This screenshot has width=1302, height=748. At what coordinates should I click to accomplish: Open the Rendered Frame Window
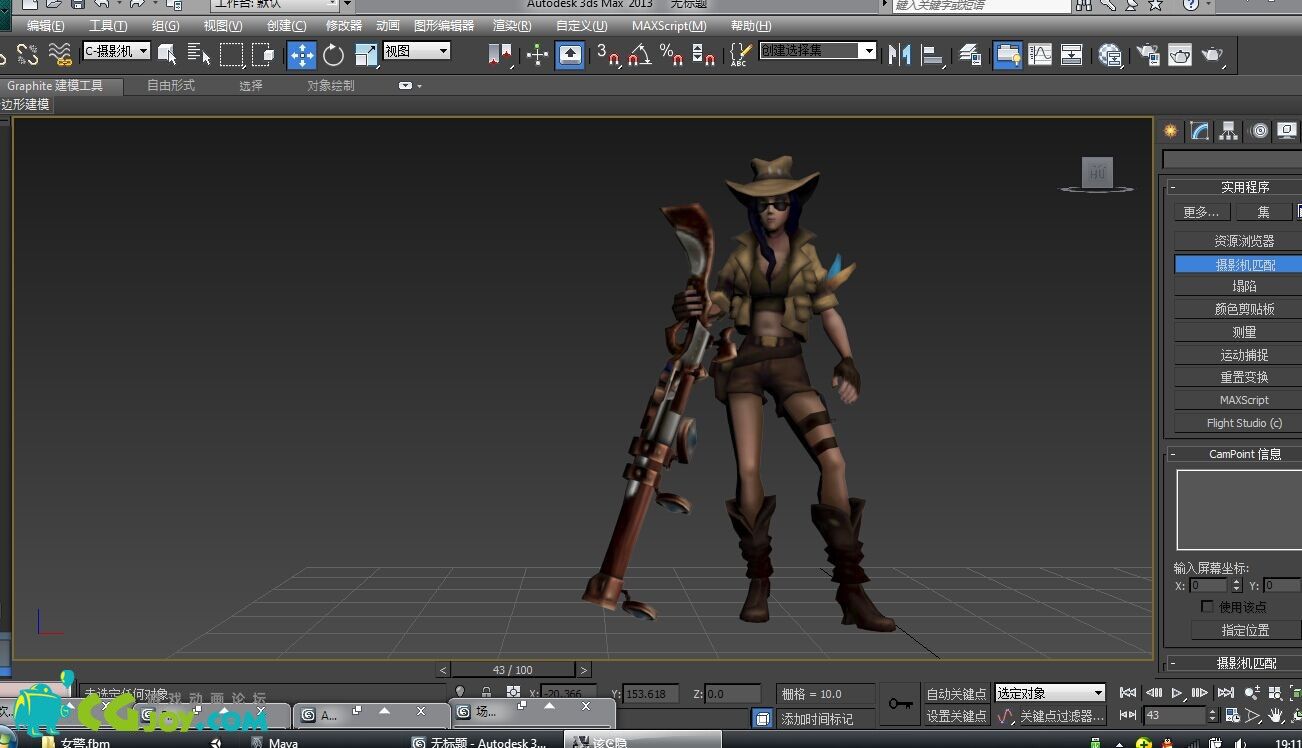[x=1180, y=54]
